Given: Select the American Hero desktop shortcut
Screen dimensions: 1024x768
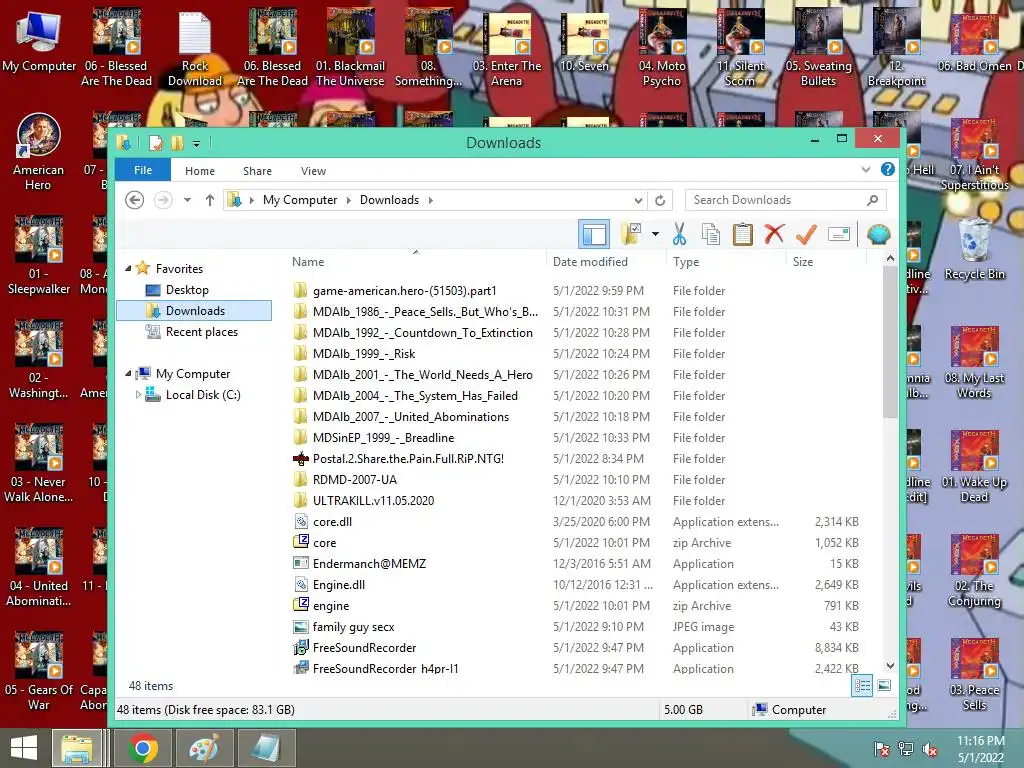Looking at the screenshot, I should pyautogui.click(x=38, y=153).
